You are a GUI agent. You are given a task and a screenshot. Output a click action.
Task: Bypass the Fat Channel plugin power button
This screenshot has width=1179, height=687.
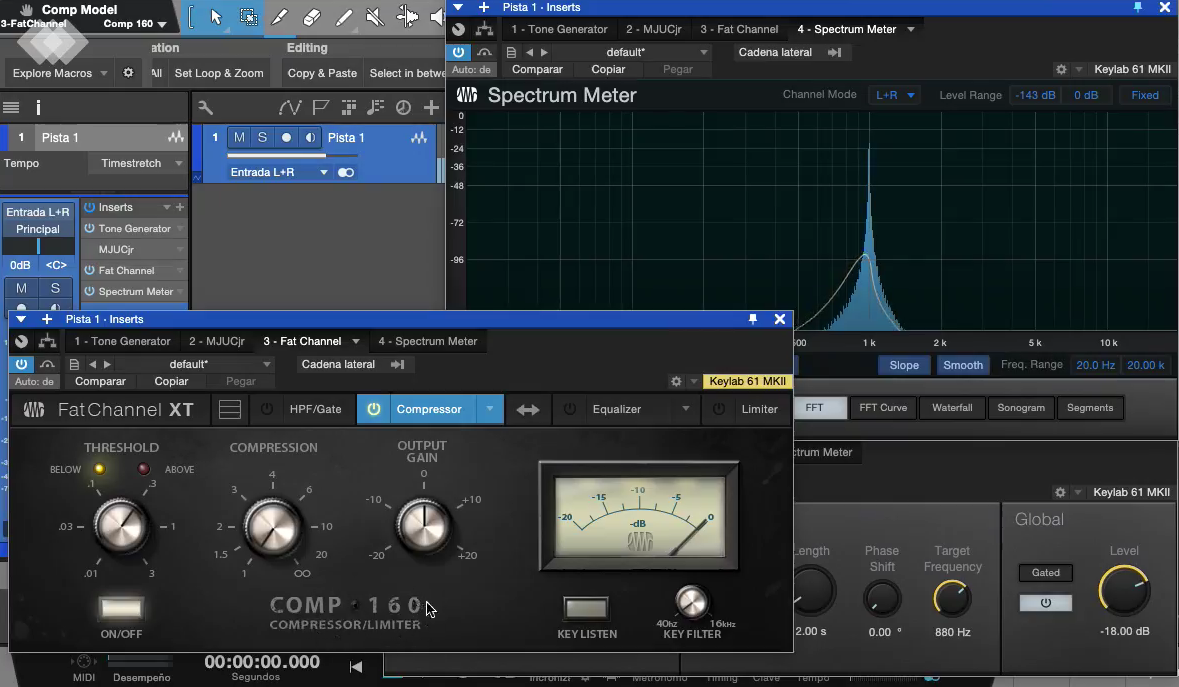pos(21,365)
